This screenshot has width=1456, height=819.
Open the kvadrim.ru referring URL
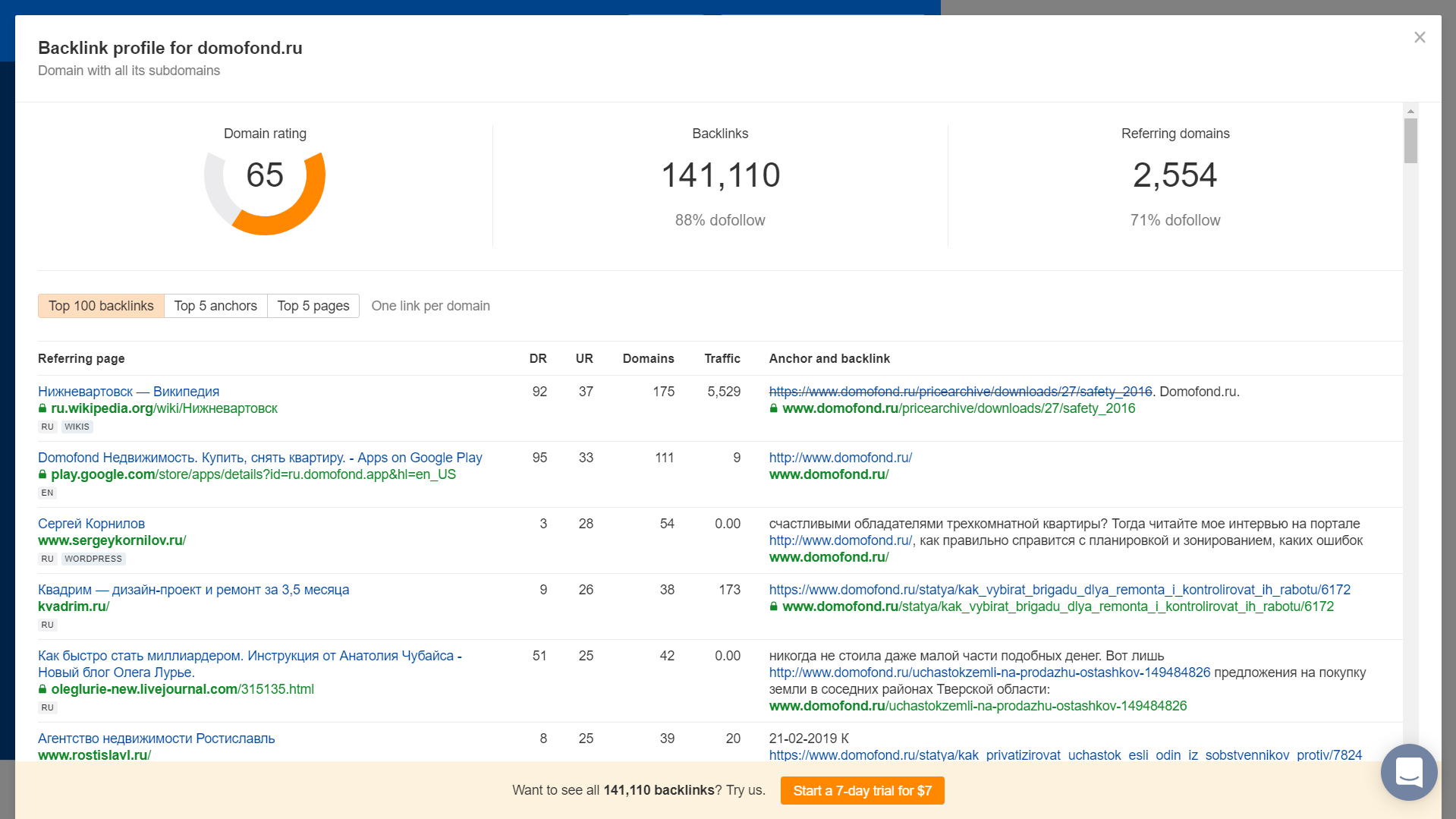(x=74, y=606)
